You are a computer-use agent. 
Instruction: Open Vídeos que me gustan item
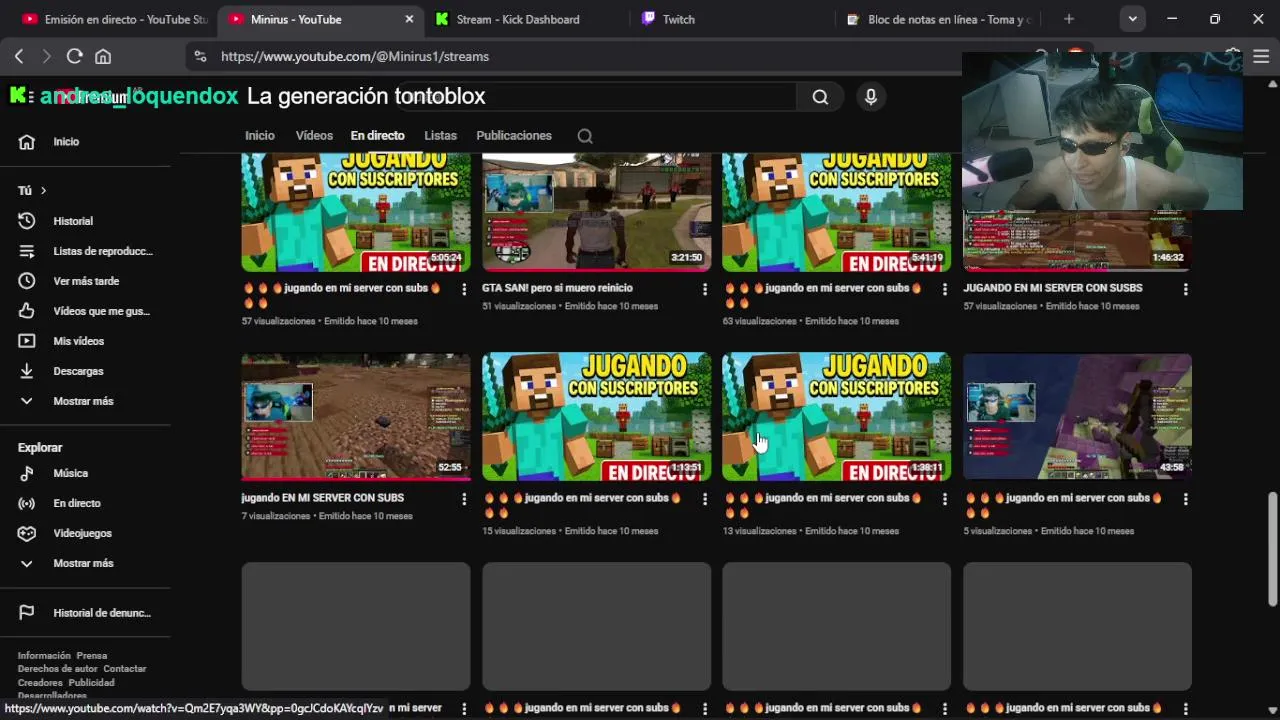pyautogui.click(x=85, y=311)
